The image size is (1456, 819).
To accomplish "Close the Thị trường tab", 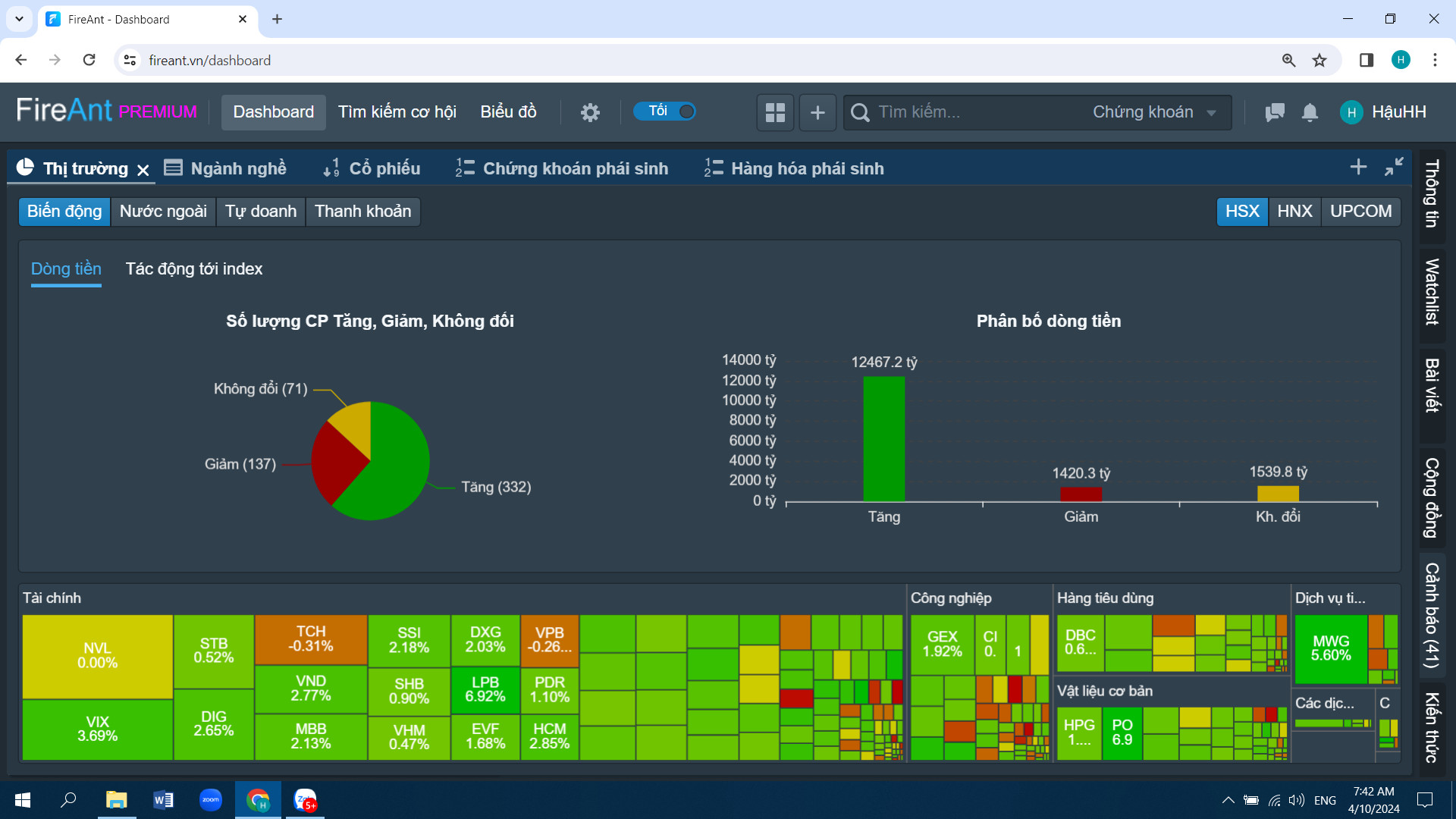I will (x=143, y=170).
